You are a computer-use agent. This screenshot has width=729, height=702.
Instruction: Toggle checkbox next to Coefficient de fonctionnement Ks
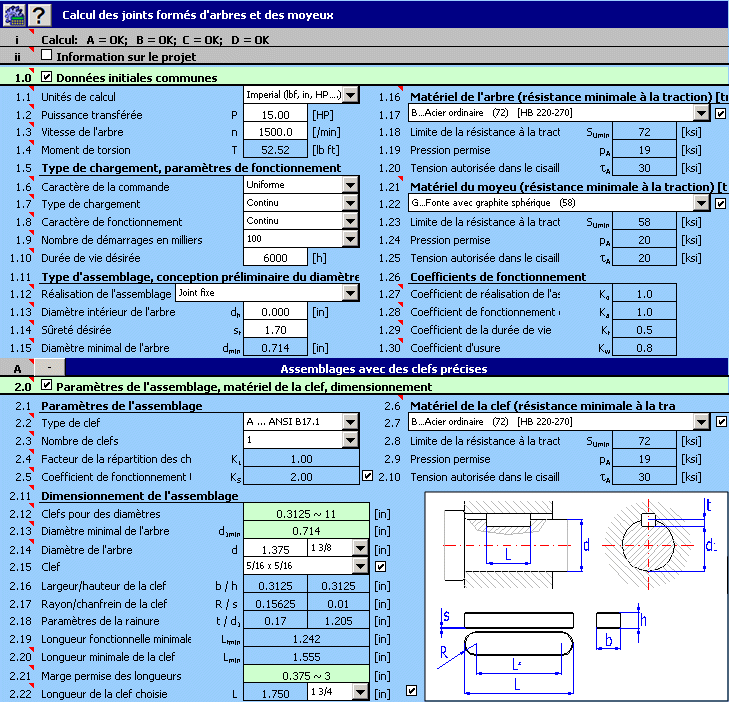coord(367,476)
